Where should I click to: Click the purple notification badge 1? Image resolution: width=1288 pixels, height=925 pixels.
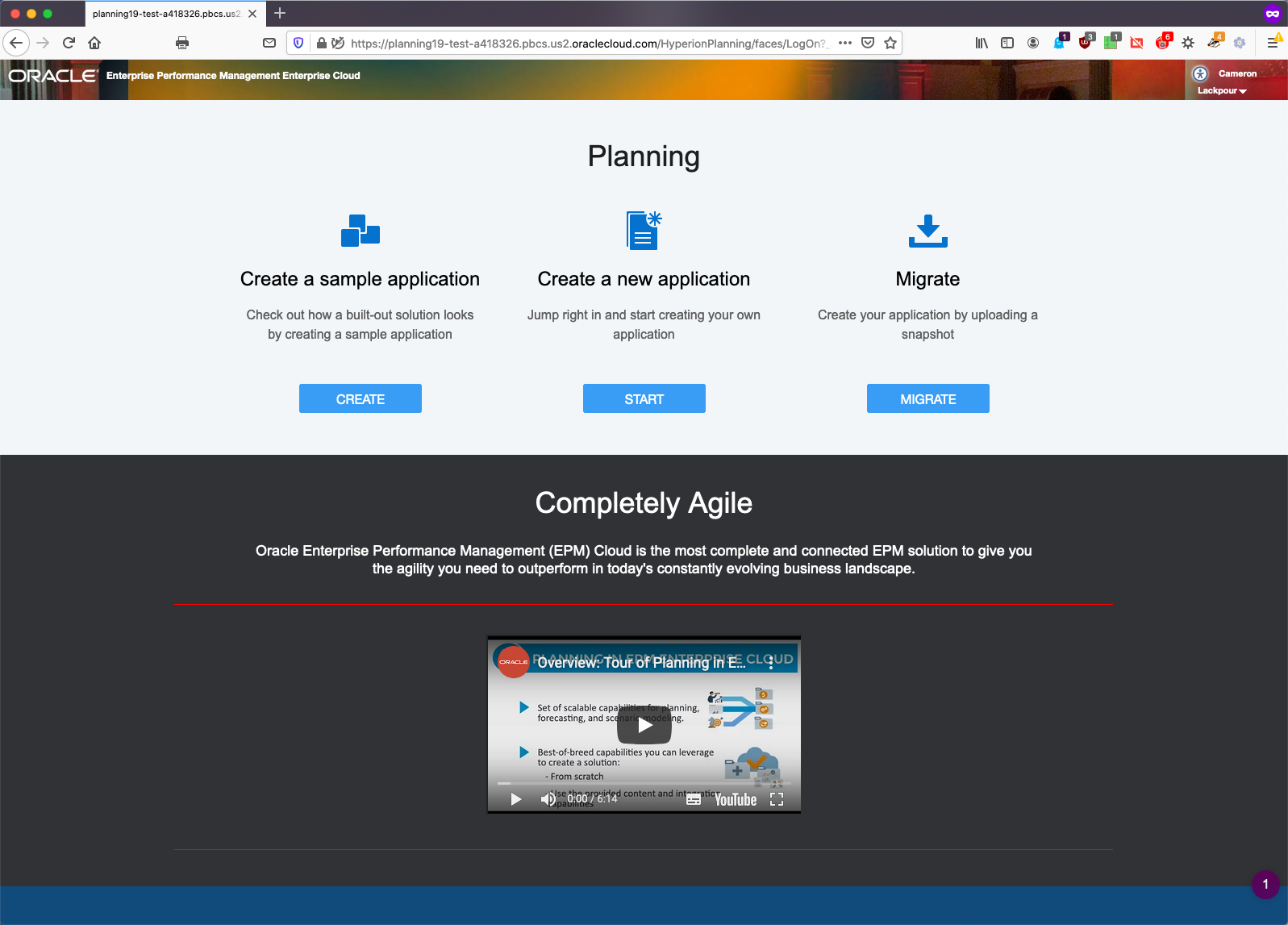tap(1265, 884)
